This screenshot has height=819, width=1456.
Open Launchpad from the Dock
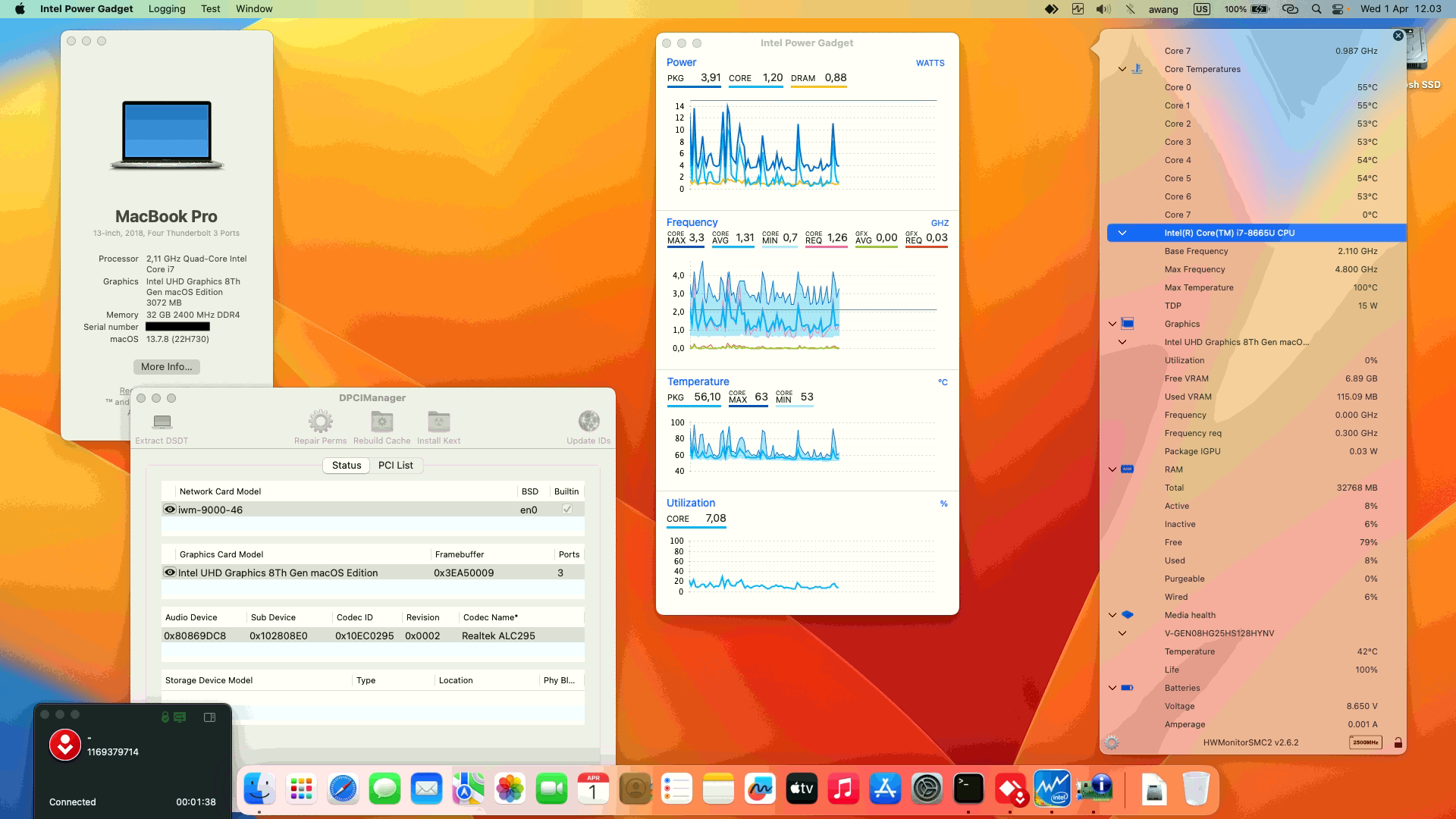point(301,789)
